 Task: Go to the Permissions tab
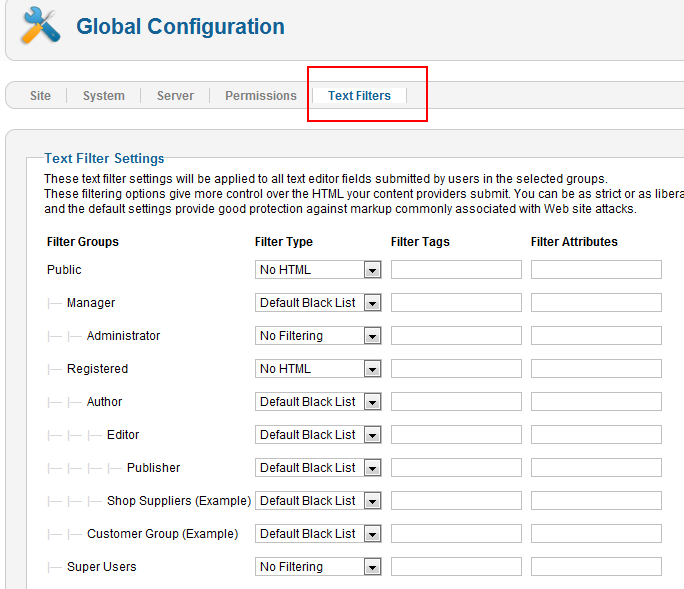(261, 96)
